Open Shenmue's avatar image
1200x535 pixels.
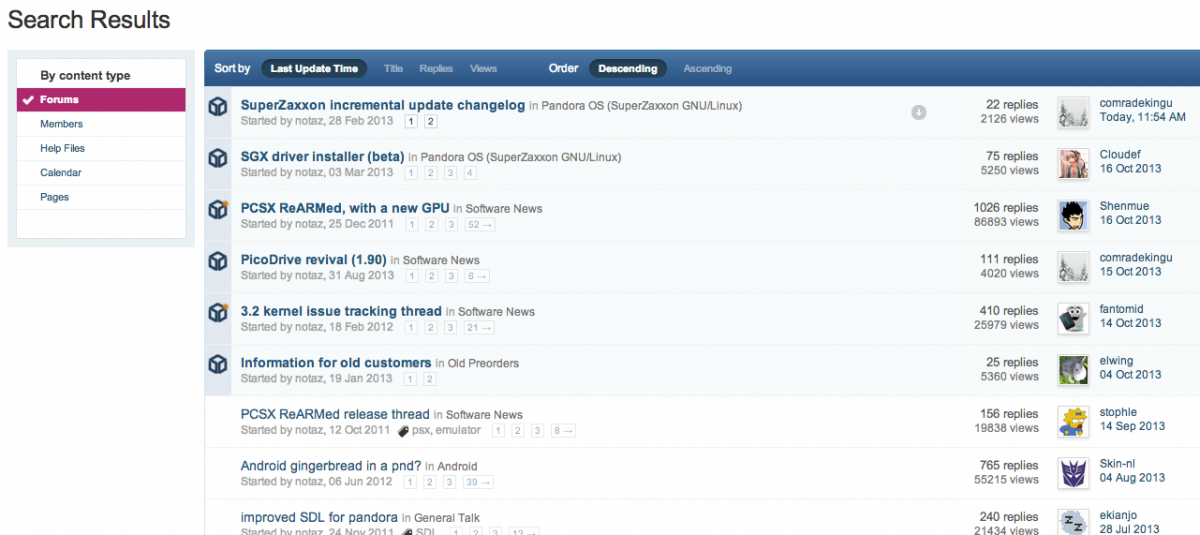1073,215
